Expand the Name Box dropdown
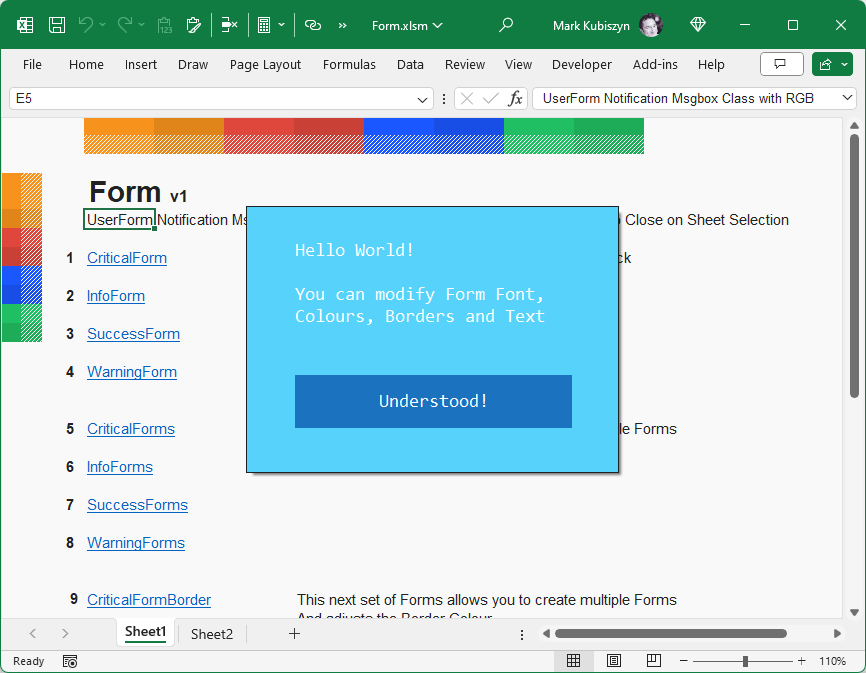The image size is (866, 673). 423,99
